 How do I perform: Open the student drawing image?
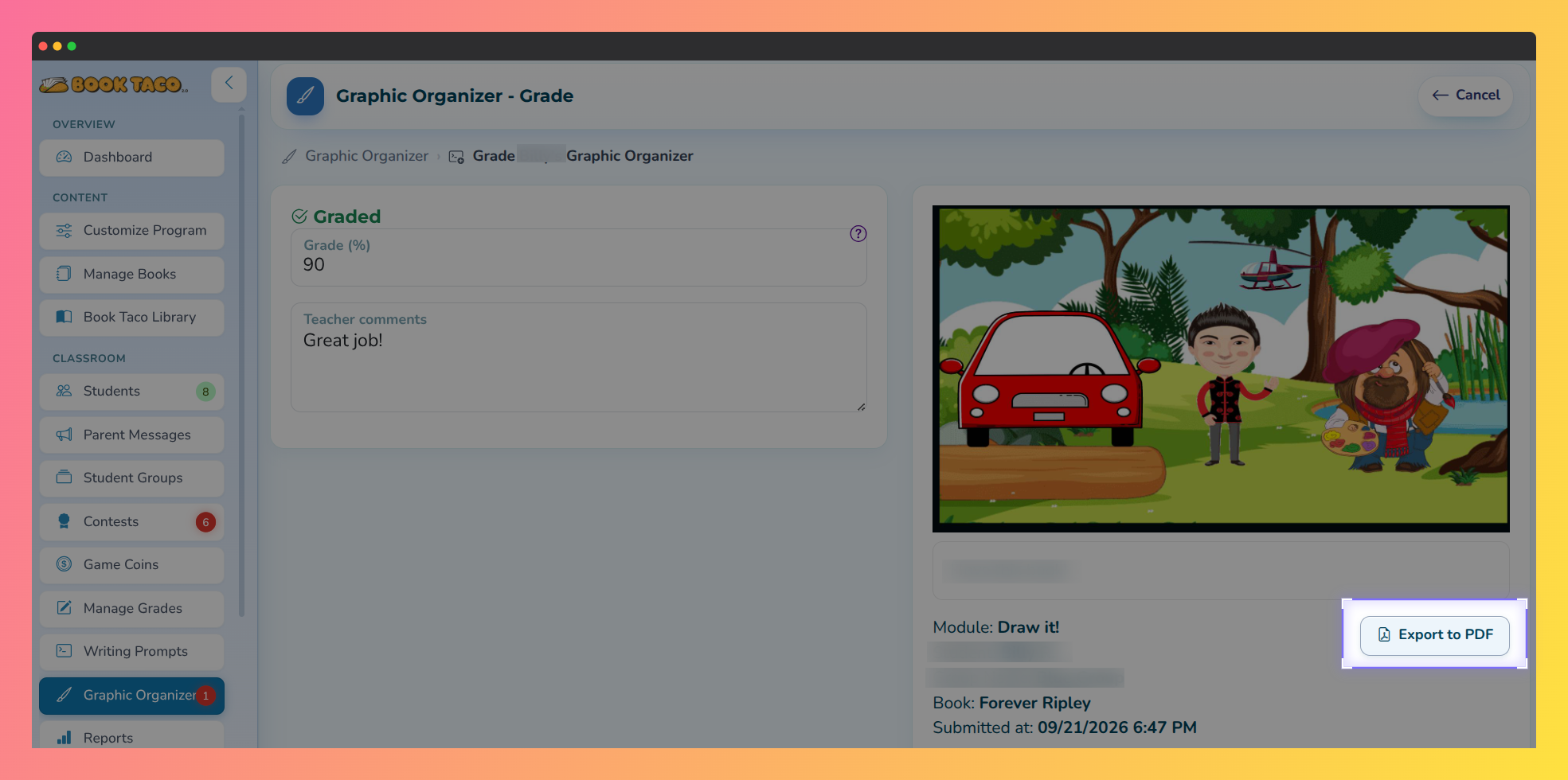(1222, 369)
